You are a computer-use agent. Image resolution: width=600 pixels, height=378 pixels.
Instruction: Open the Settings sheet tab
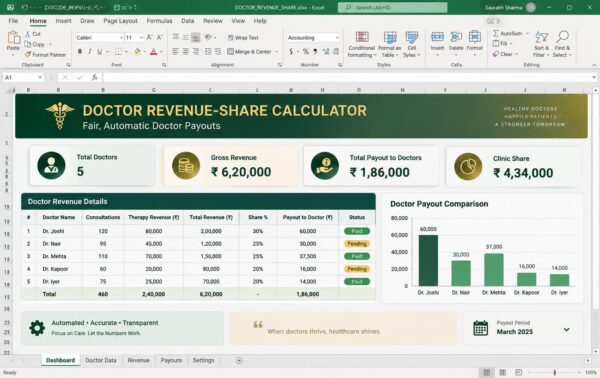point(204,360)
